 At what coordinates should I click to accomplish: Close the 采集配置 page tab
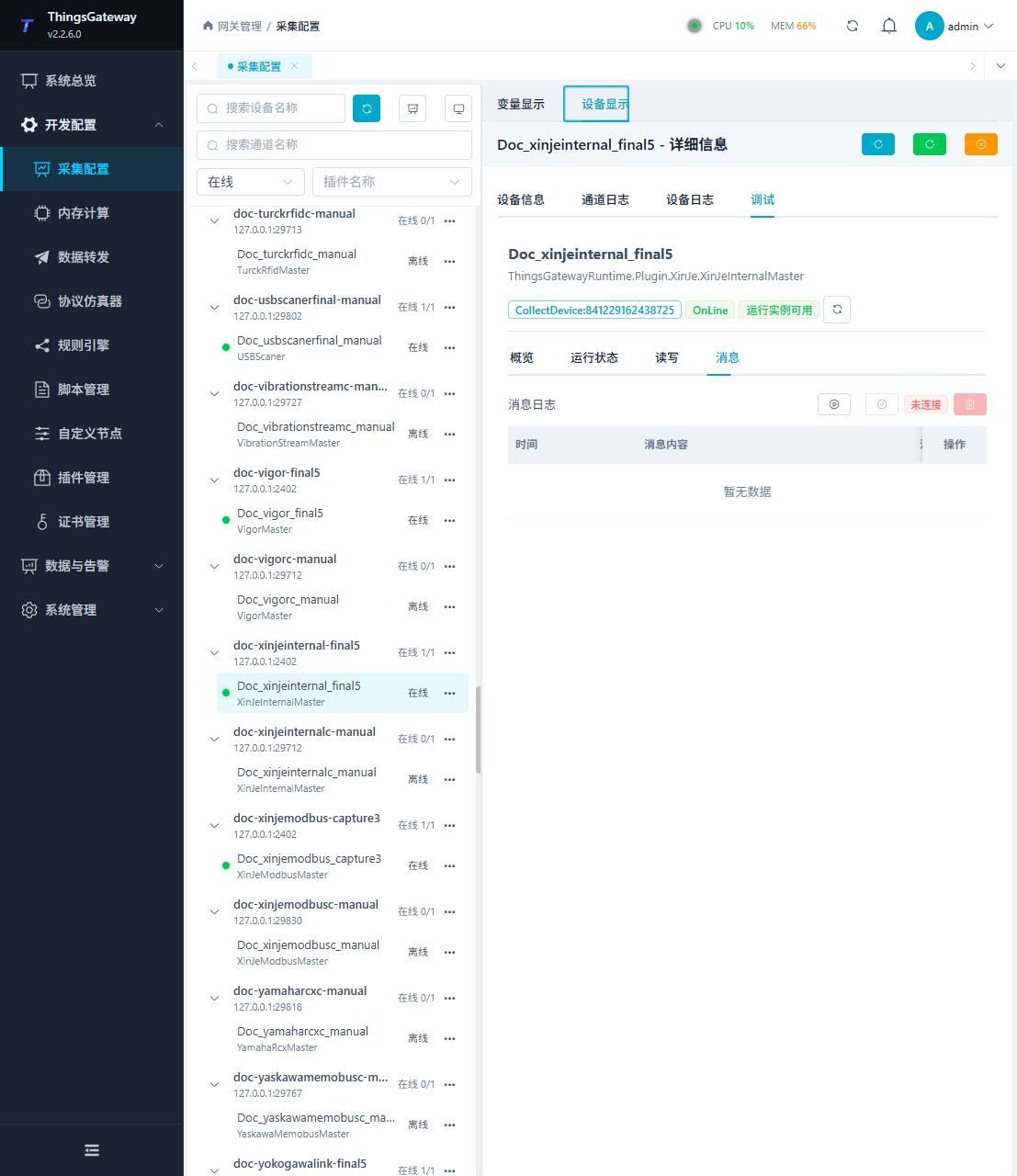[294, 66]
